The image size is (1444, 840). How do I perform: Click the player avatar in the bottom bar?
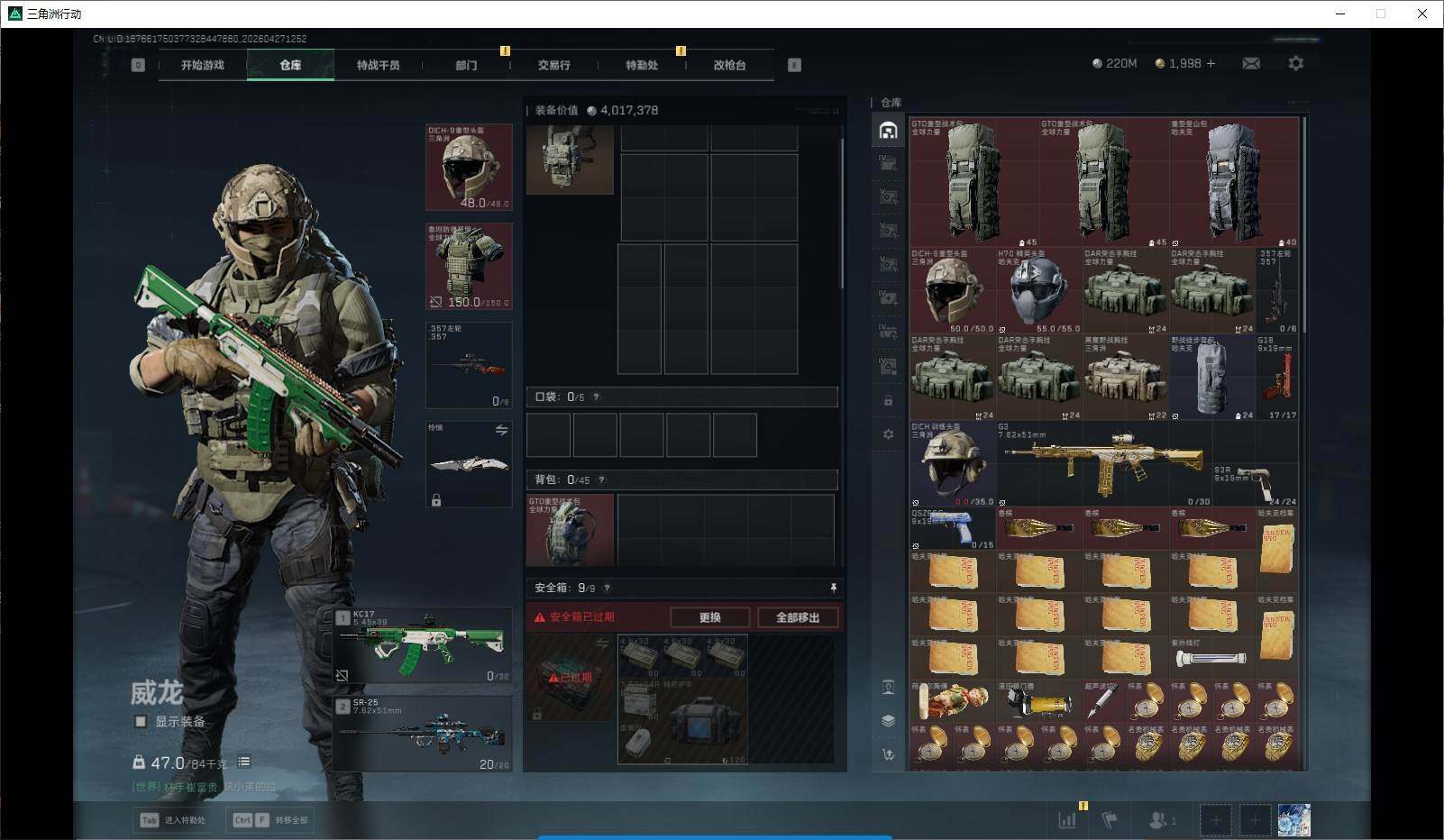(1294, 820)
